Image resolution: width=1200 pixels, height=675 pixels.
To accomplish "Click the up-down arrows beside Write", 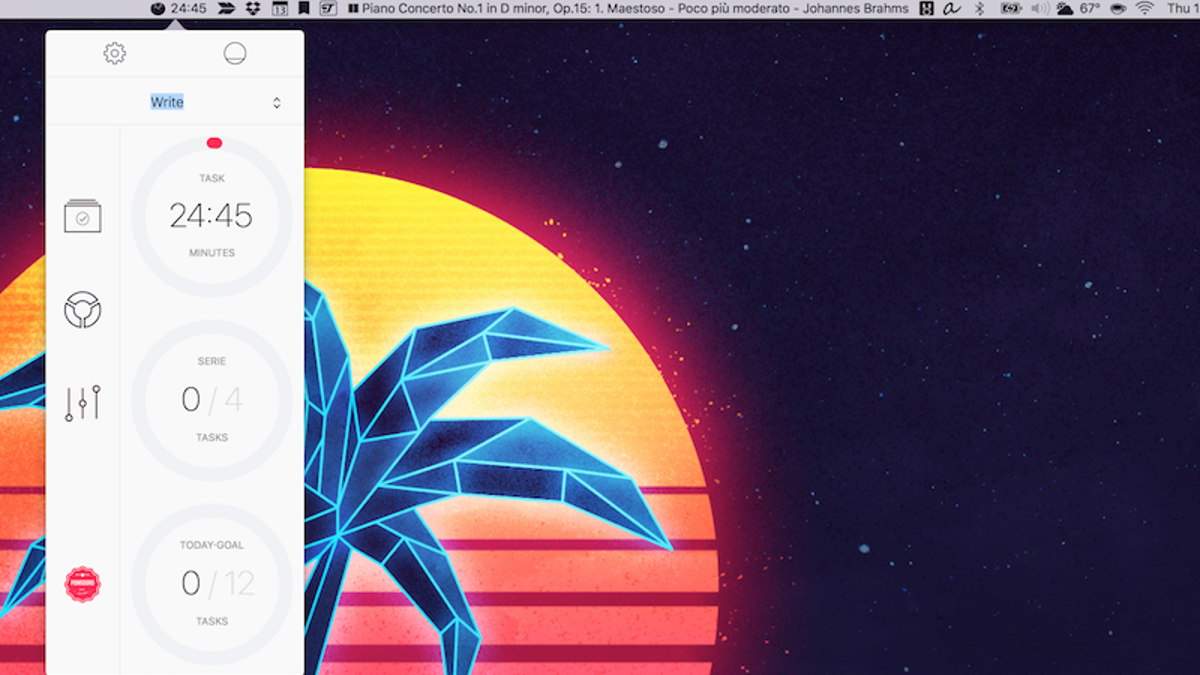I will [277, 102].
